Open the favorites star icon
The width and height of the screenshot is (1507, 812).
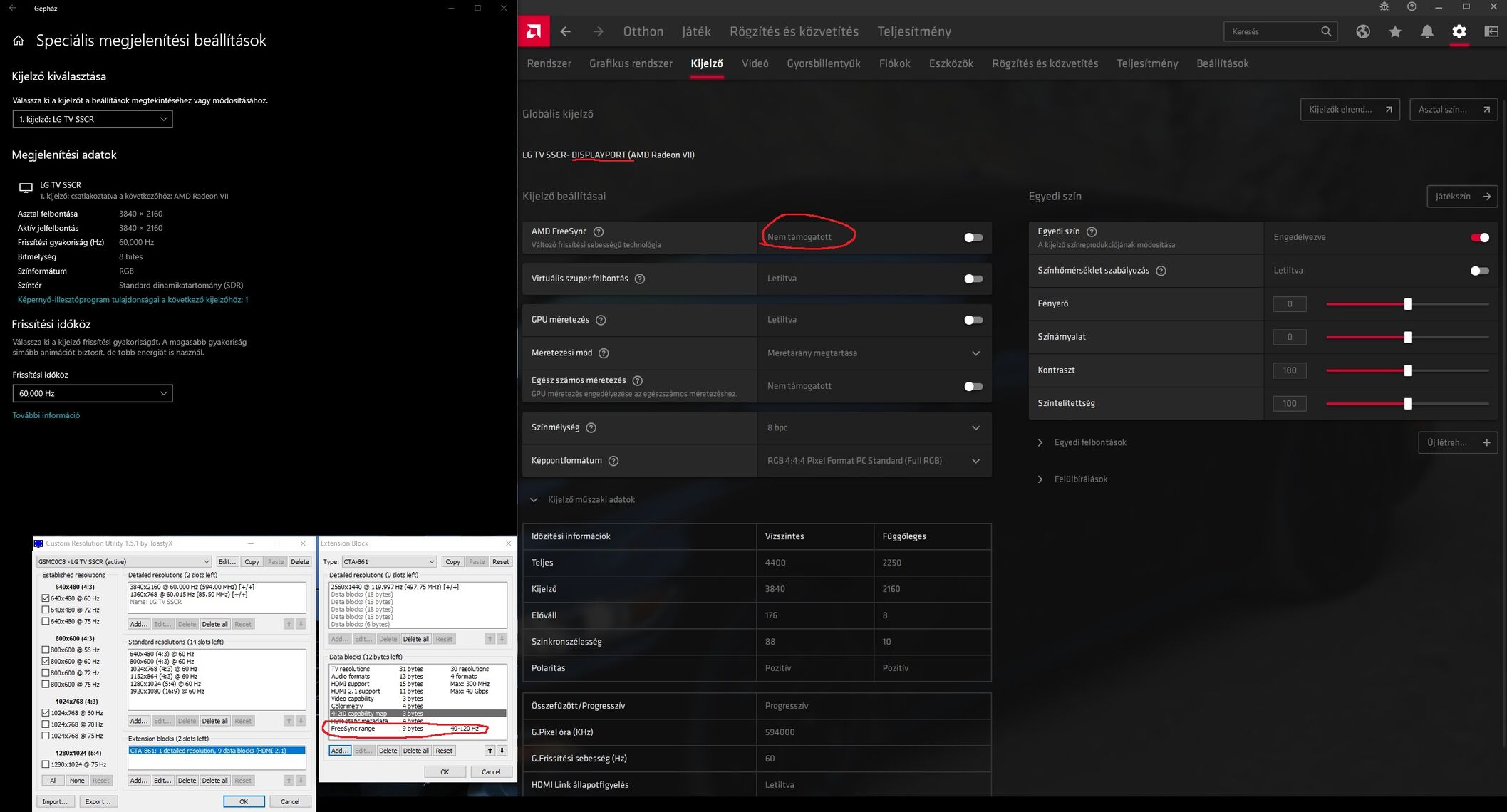tap(1394, 31)
